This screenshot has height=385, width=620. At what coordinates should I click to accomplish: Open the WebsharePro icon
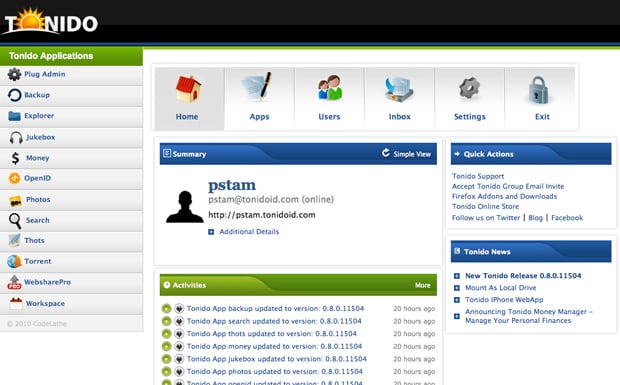point(14,282)
